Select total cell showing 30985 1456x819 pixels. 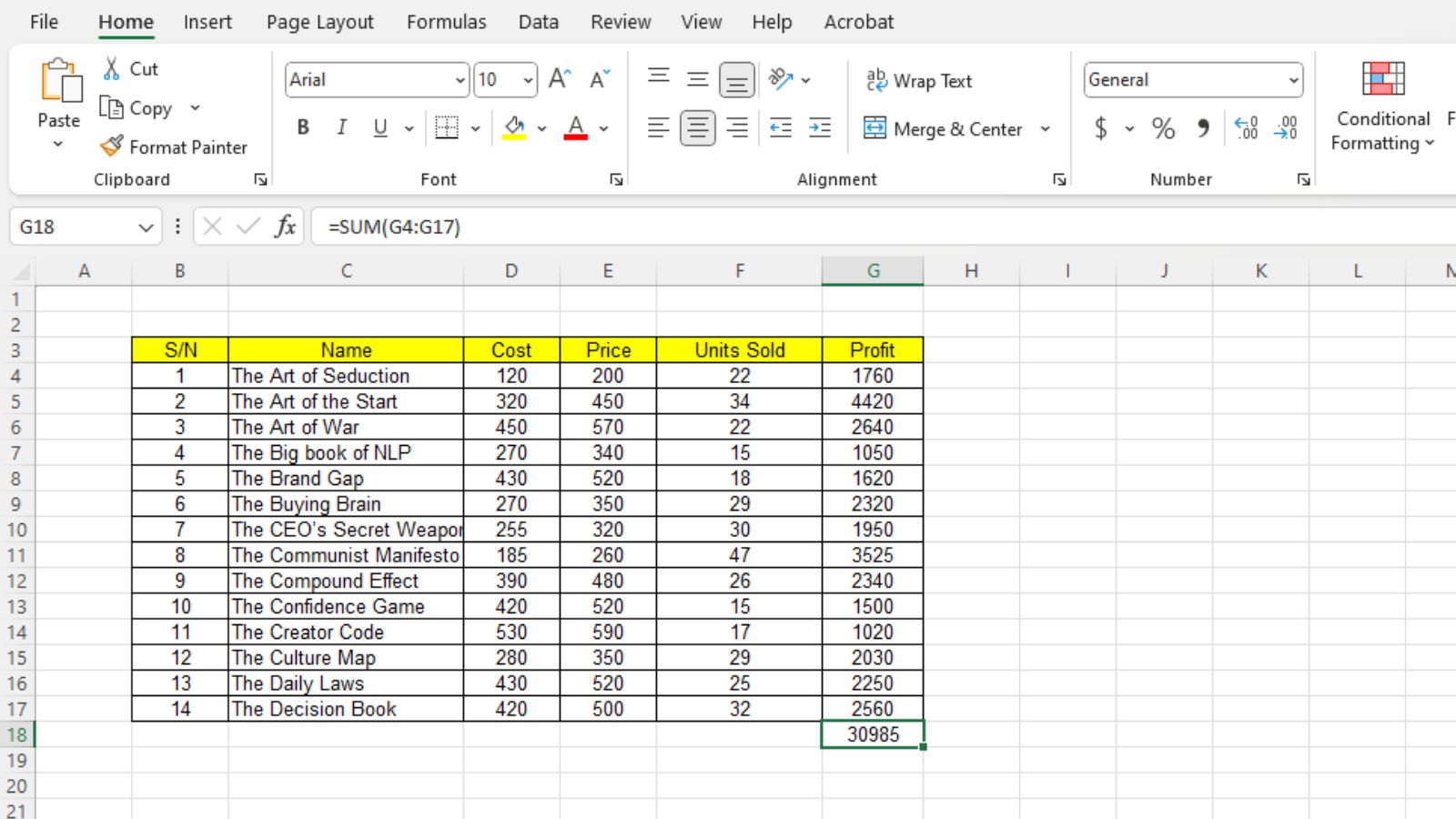(x=873, y=734)
